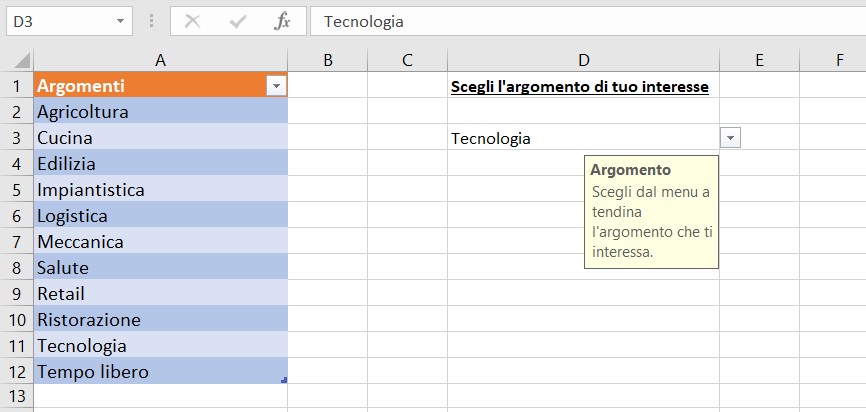The height and width of the screenshot is (412, 866).
Task: Click the Select All corner triangle
Action: [17, 60]
